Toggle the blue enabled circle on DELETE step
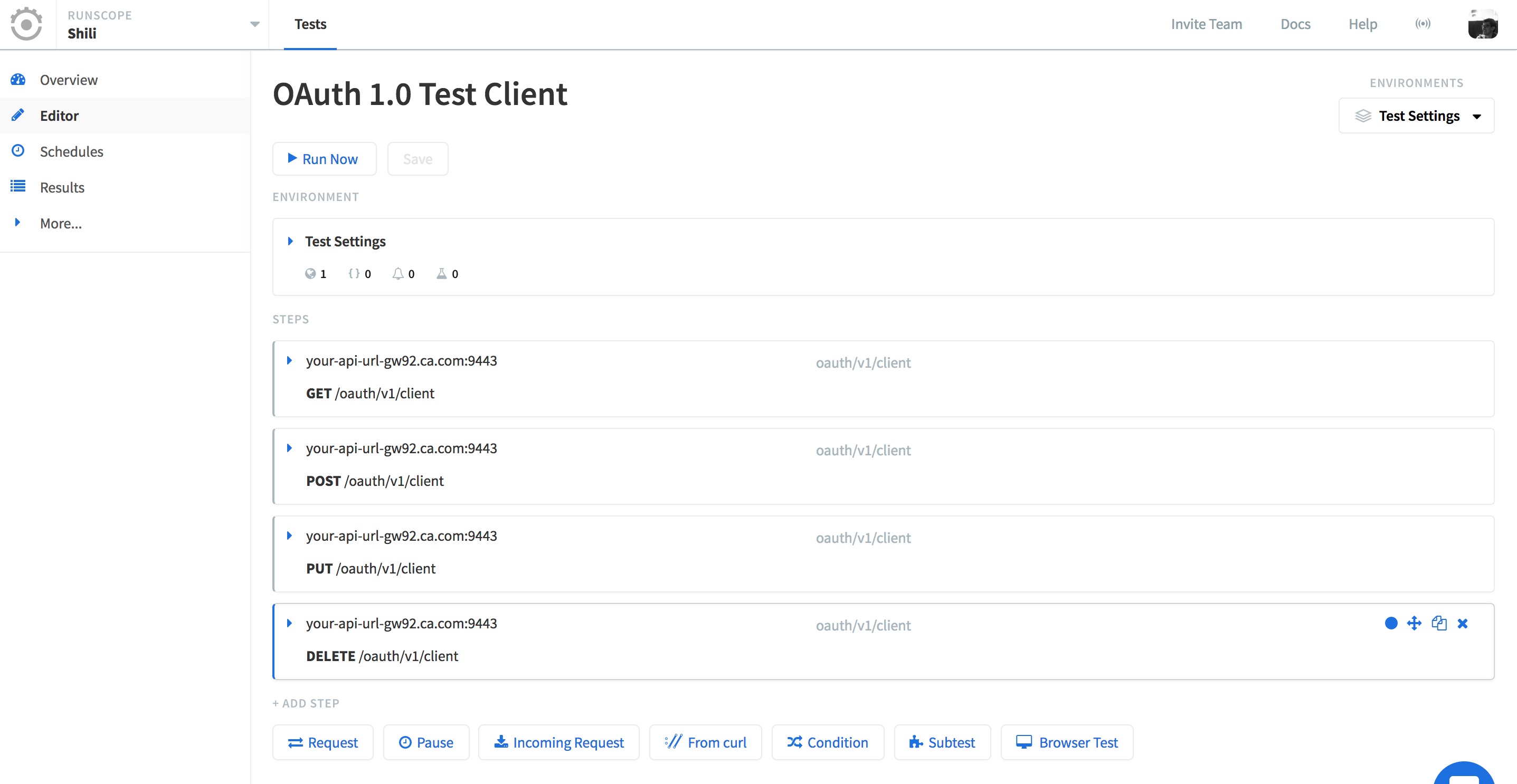Image resolution: width=1517 pixels, height=784 pixels. tap(1391, 623)
